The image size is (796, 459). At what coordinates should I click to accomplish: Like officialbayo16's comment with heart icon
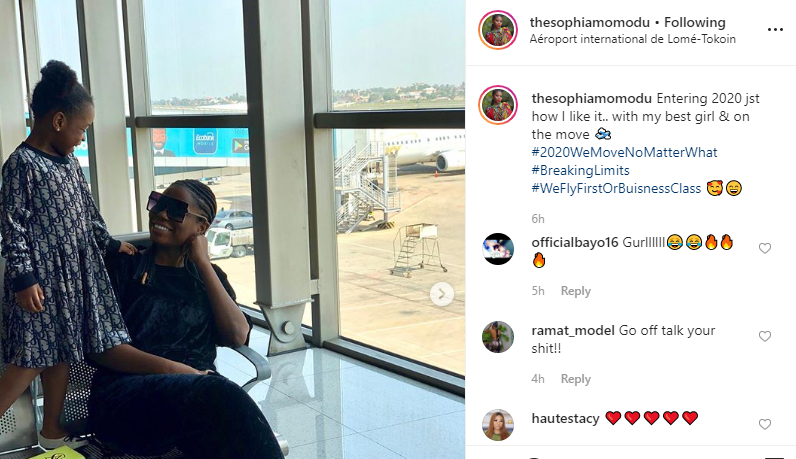pos(765,248)
